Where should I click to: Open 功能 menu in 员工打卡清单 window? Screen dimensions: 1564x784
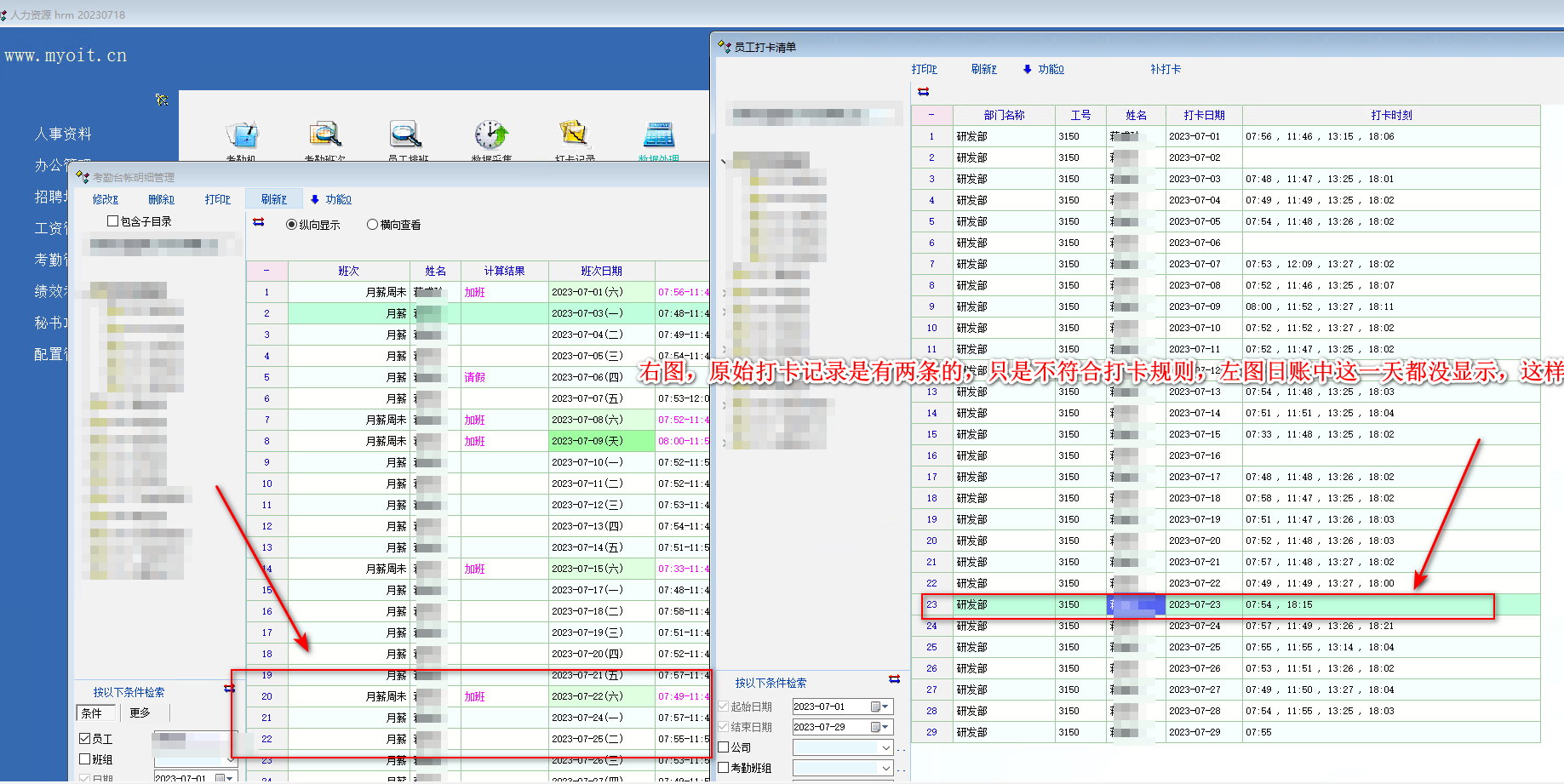tap(1044, 70)
